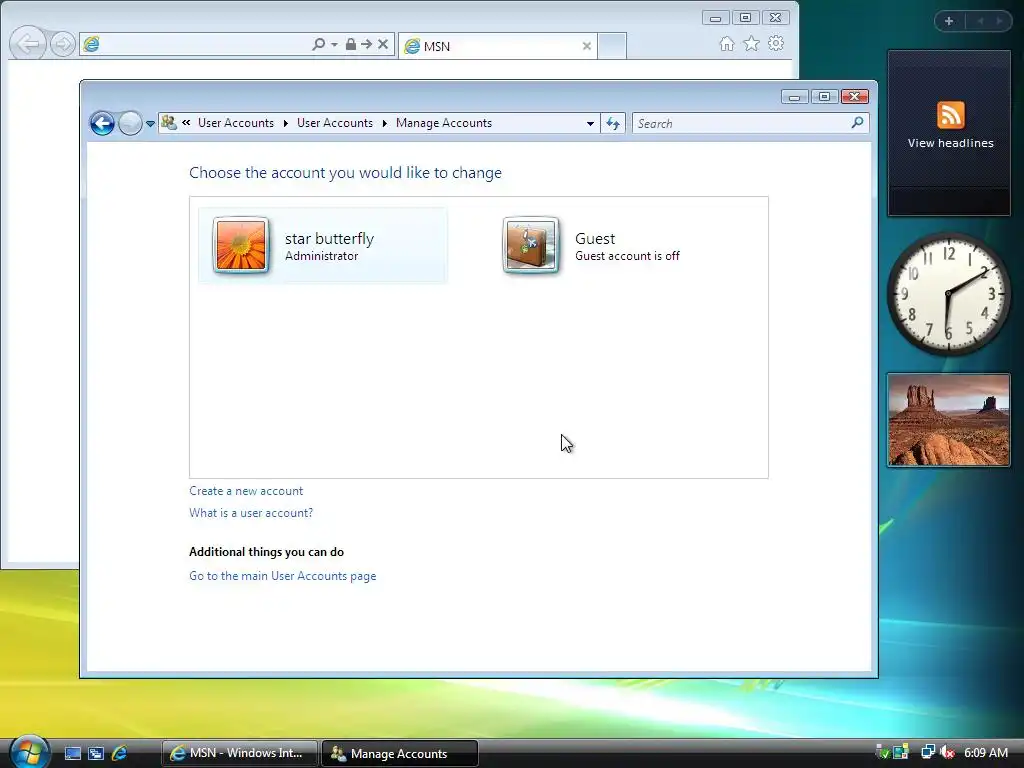Open What is a user account? help
The width and height of the screenshot is (1024, 768).
[x=251, y=513]
